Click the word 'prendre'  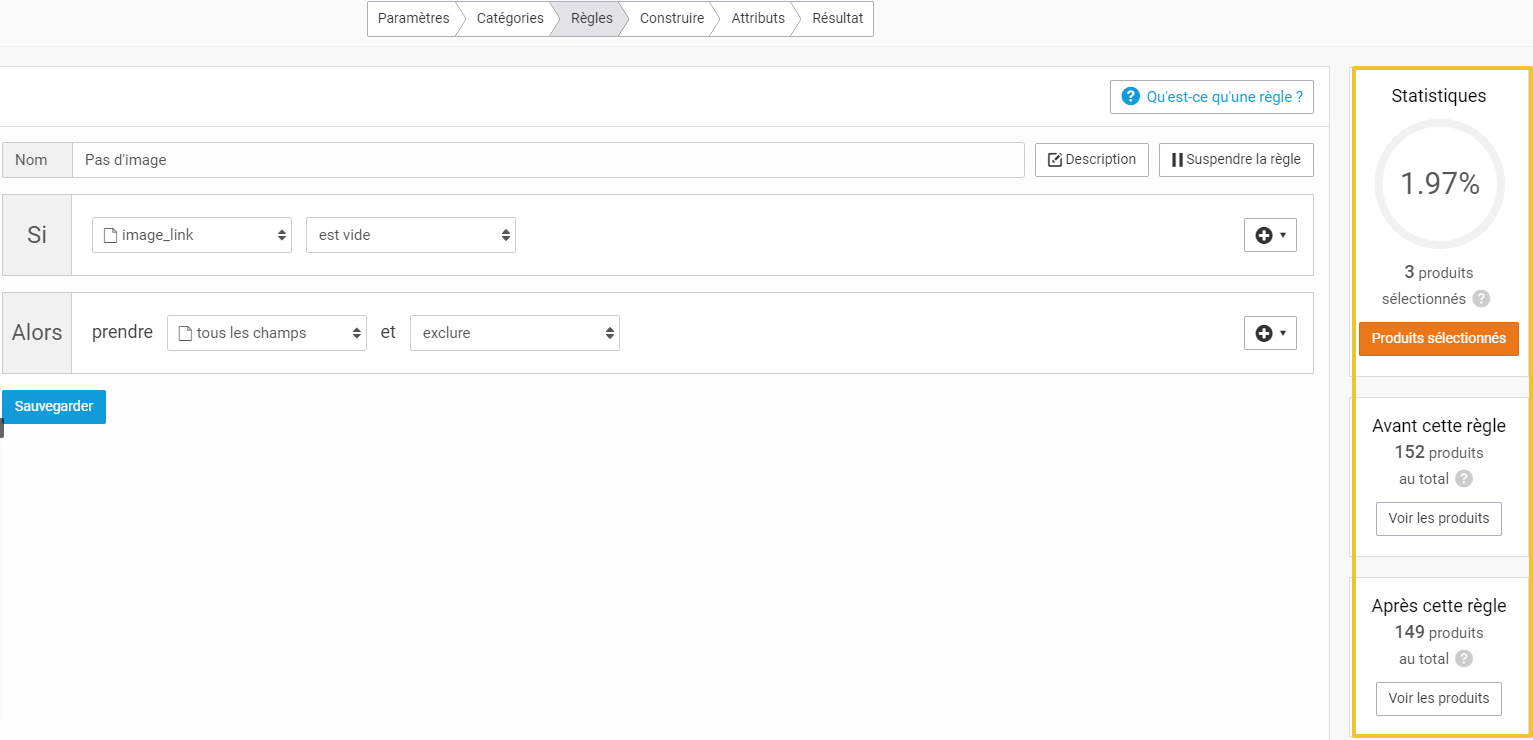122,333
